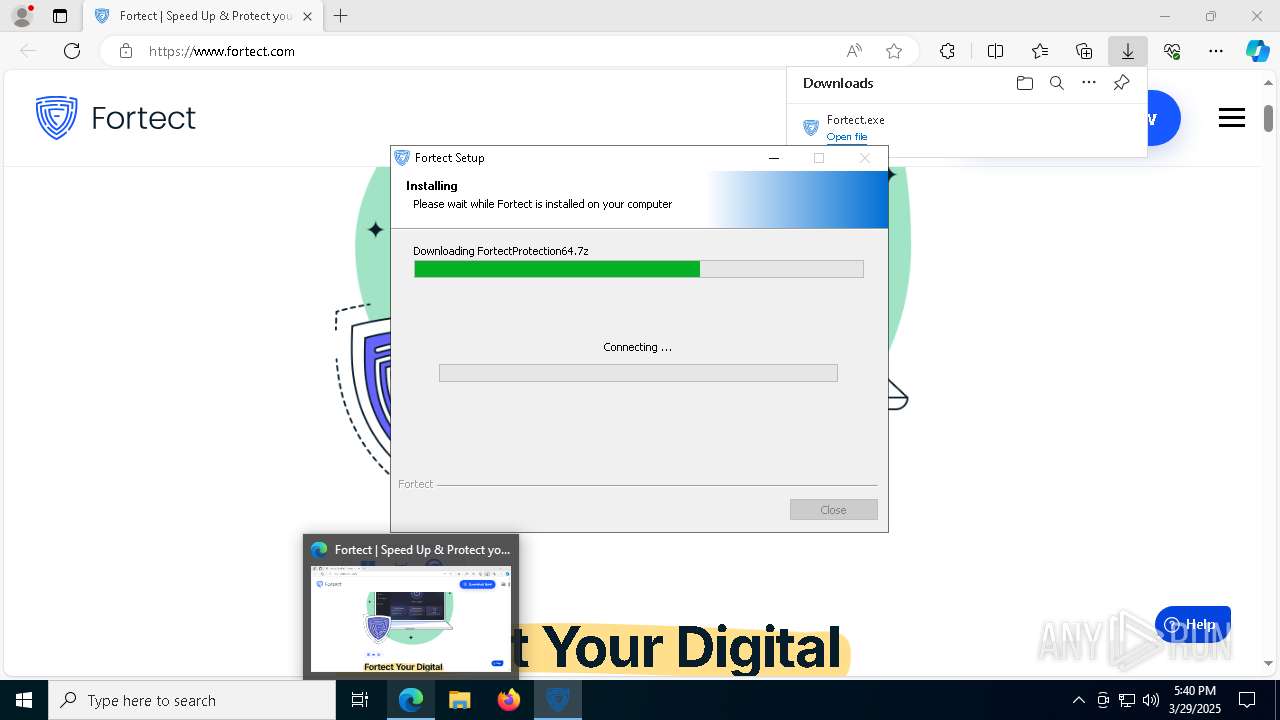Select the Fortect browser tab
This screenshot has height=720, width=1280.
[203, 16]
